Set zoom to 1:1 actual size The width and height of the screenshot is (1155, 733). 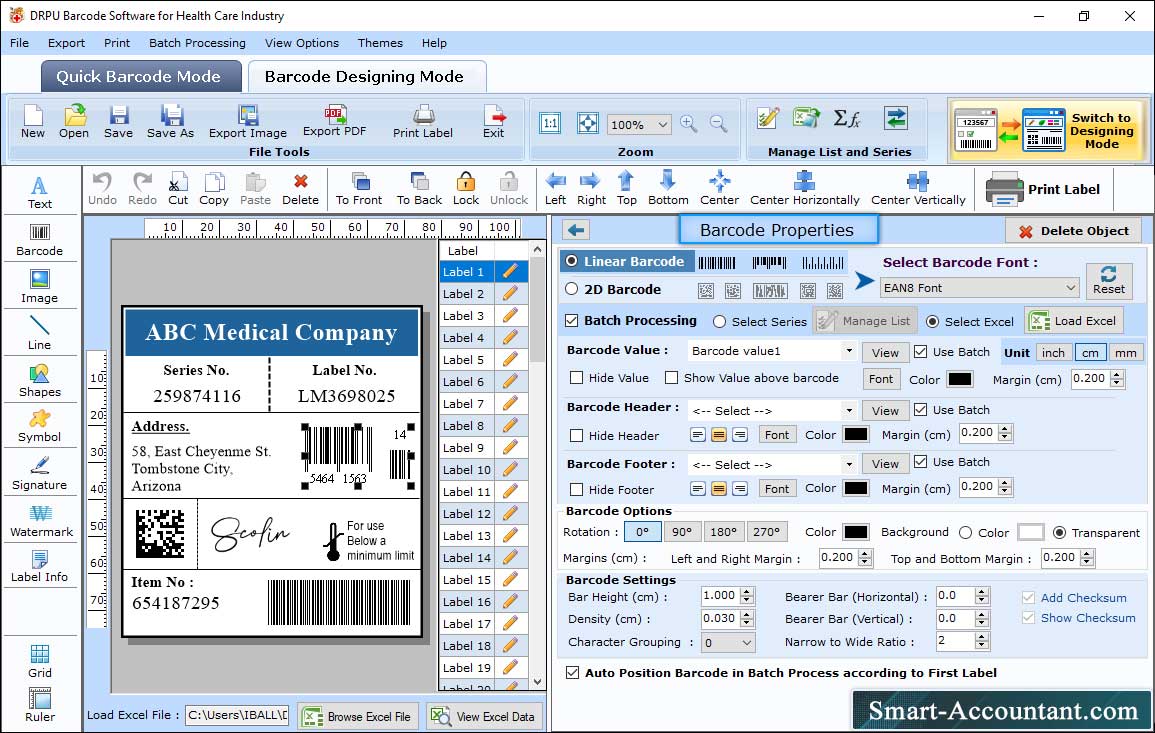click(550, 123)
